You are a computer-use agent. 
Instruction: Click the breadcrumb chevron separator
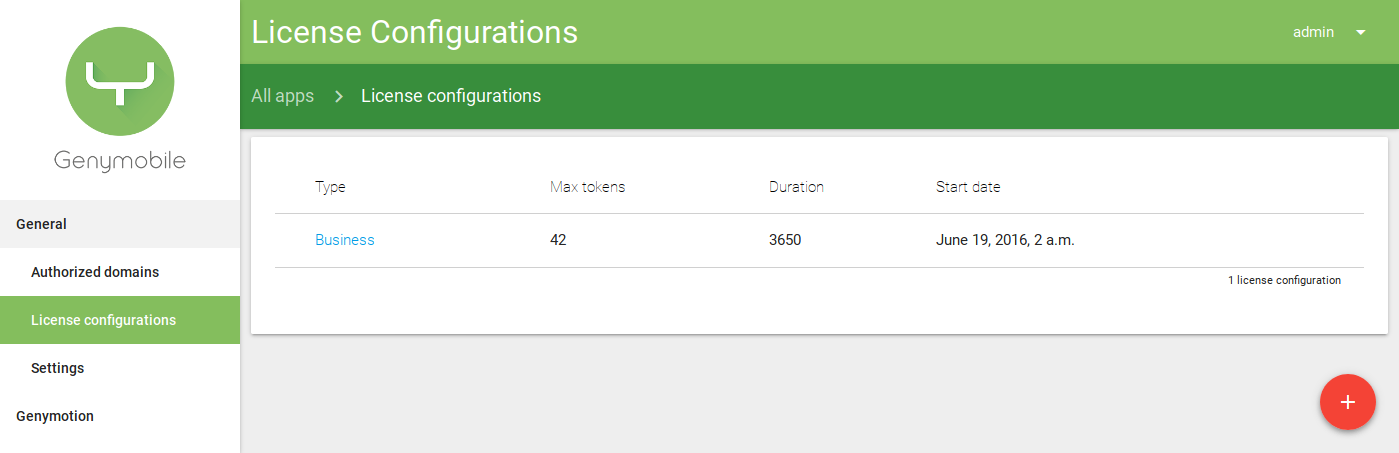[339, 96]
